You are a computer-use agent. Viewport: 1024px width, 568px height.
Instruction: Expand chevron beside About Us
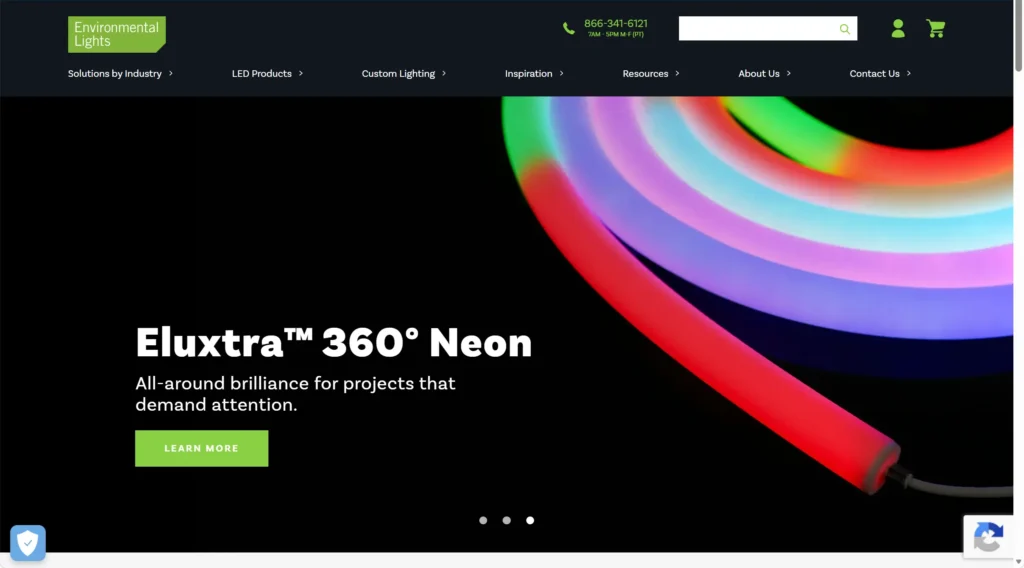click(x=788, y=73)
